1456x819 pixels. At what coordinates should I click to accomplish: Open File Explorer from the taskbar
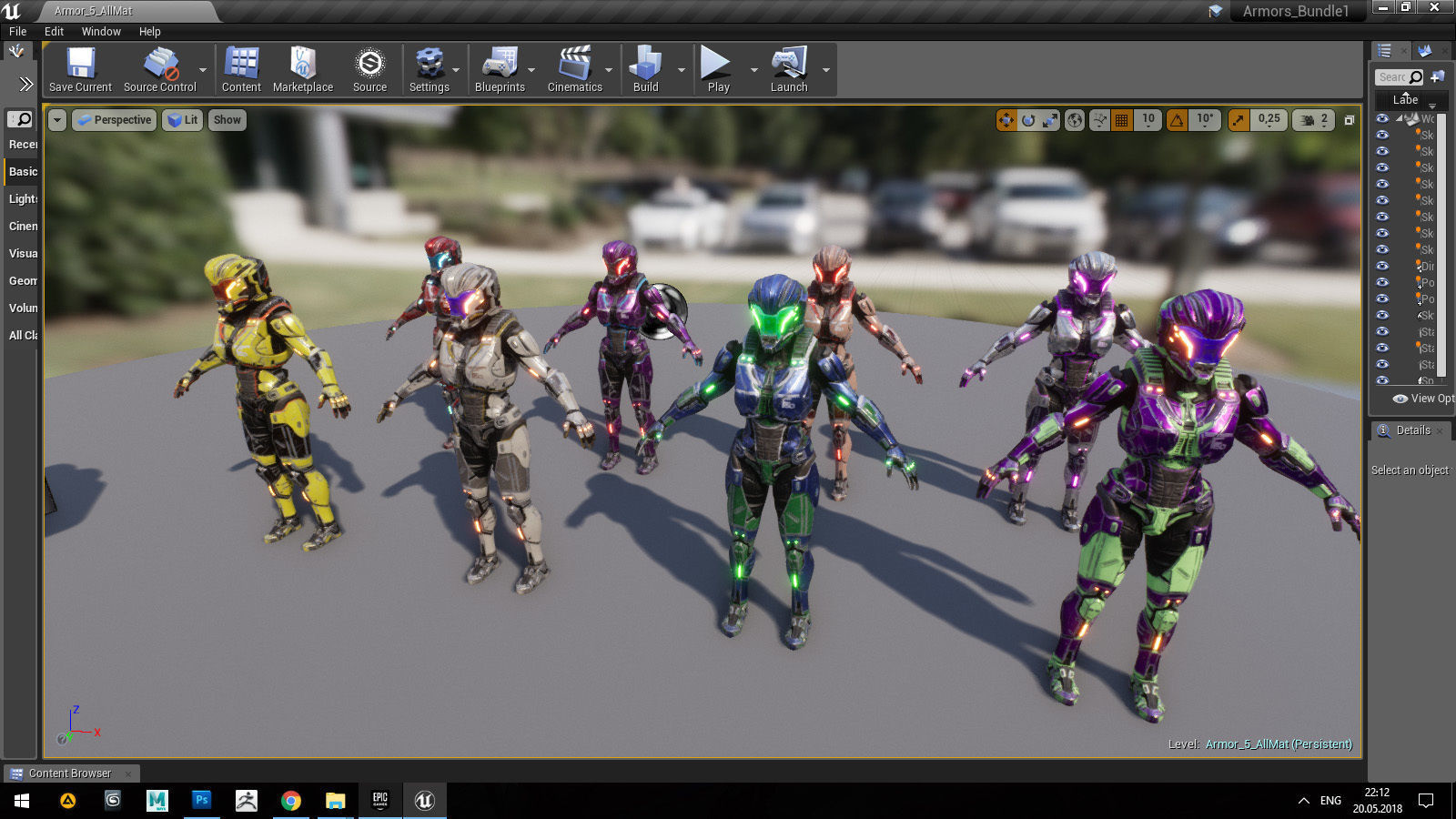[x=335, y=800]
